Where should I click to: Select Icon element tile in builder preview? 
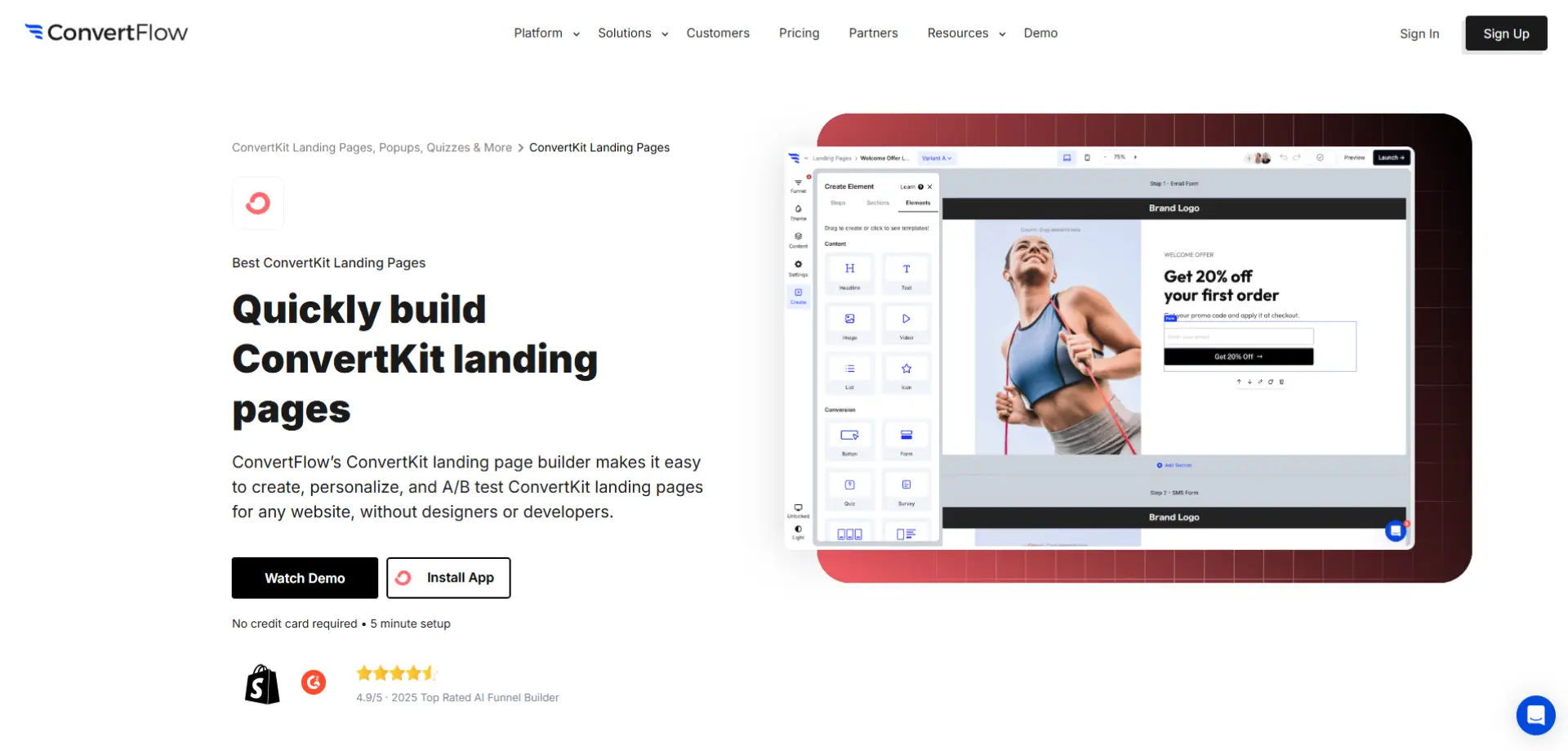coord(906,373)
